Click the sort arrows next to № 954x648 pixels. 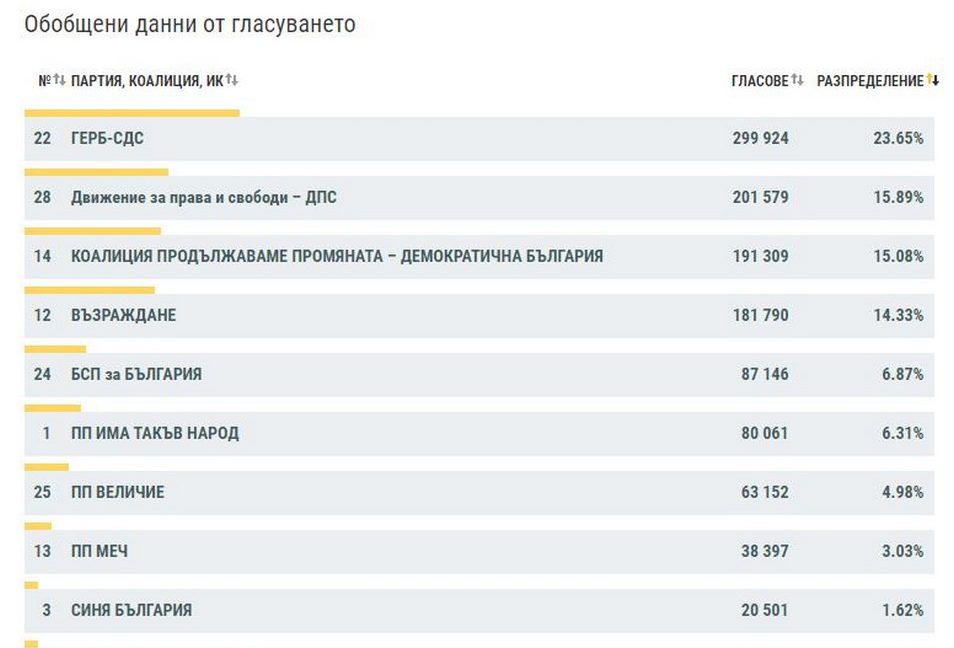60,80
